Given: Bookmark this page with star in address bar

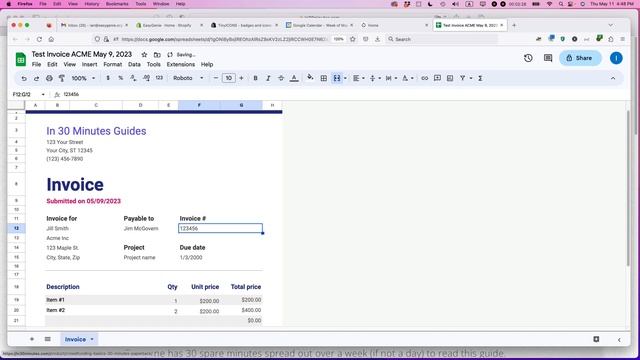Looking at the screenshot, I should [x=353, y=39].
